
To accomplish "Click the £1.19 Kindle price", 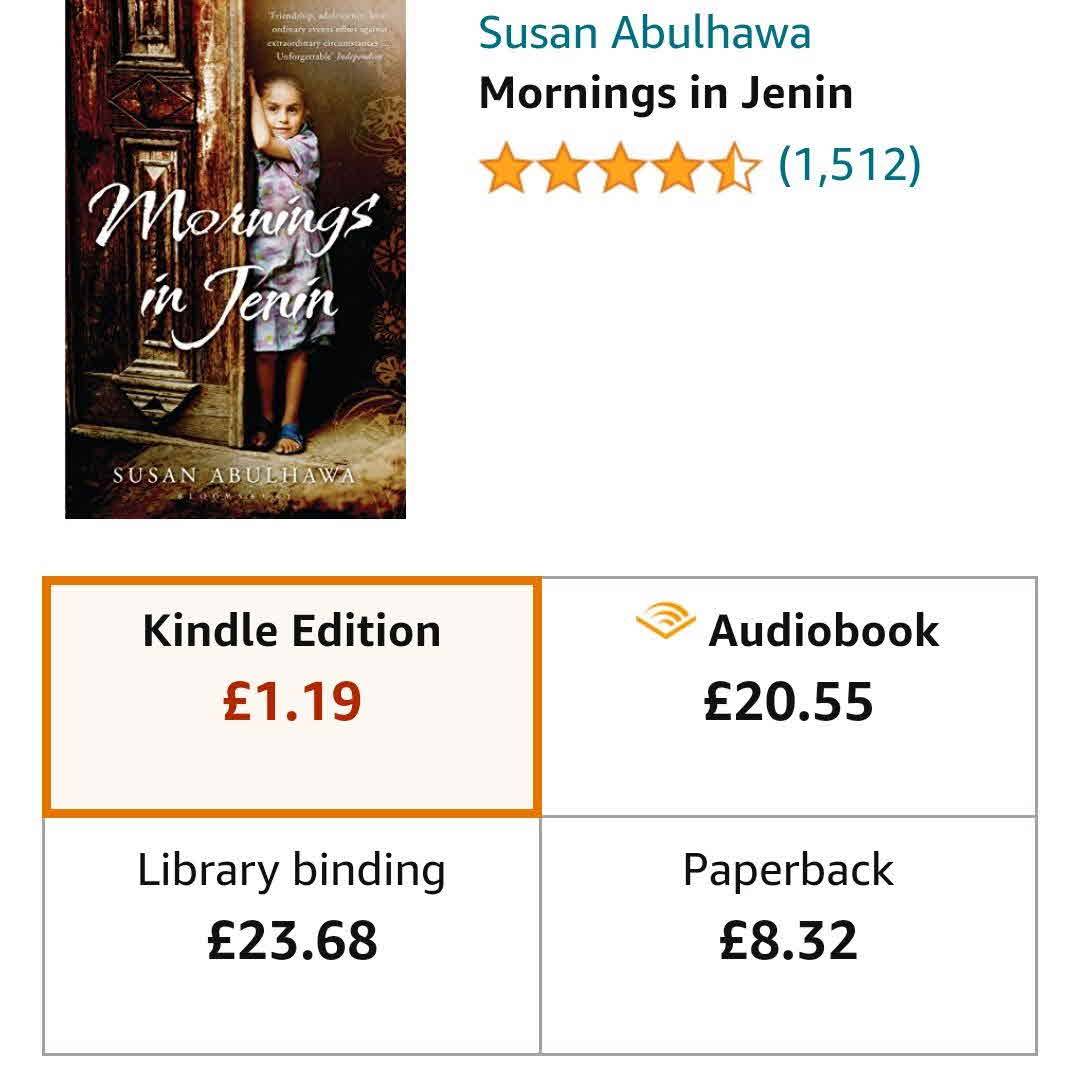I will [x=292, y=702].
